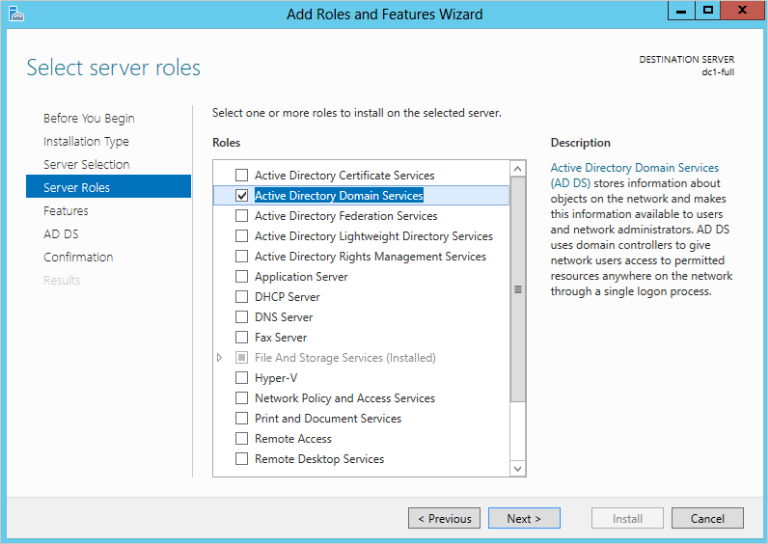
Task: Go to Before You Begin step
Action: coord(89,118)
